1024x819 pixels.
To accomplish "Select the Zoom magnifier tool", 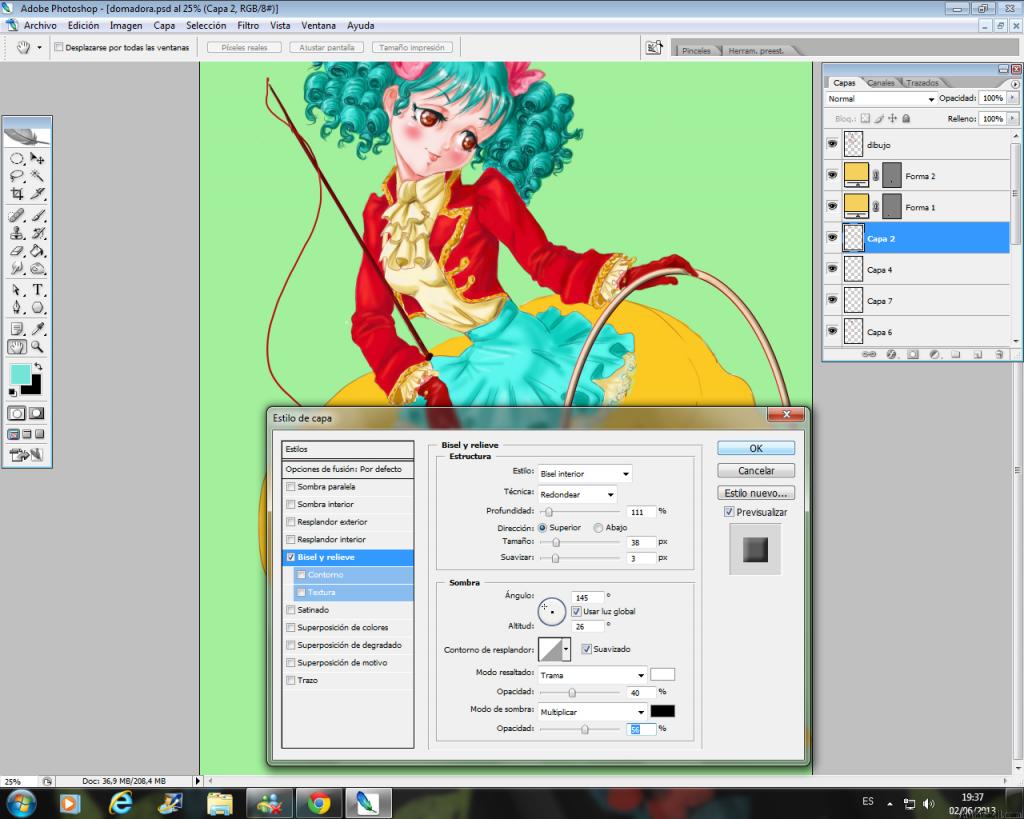I will tap(37, 347).
